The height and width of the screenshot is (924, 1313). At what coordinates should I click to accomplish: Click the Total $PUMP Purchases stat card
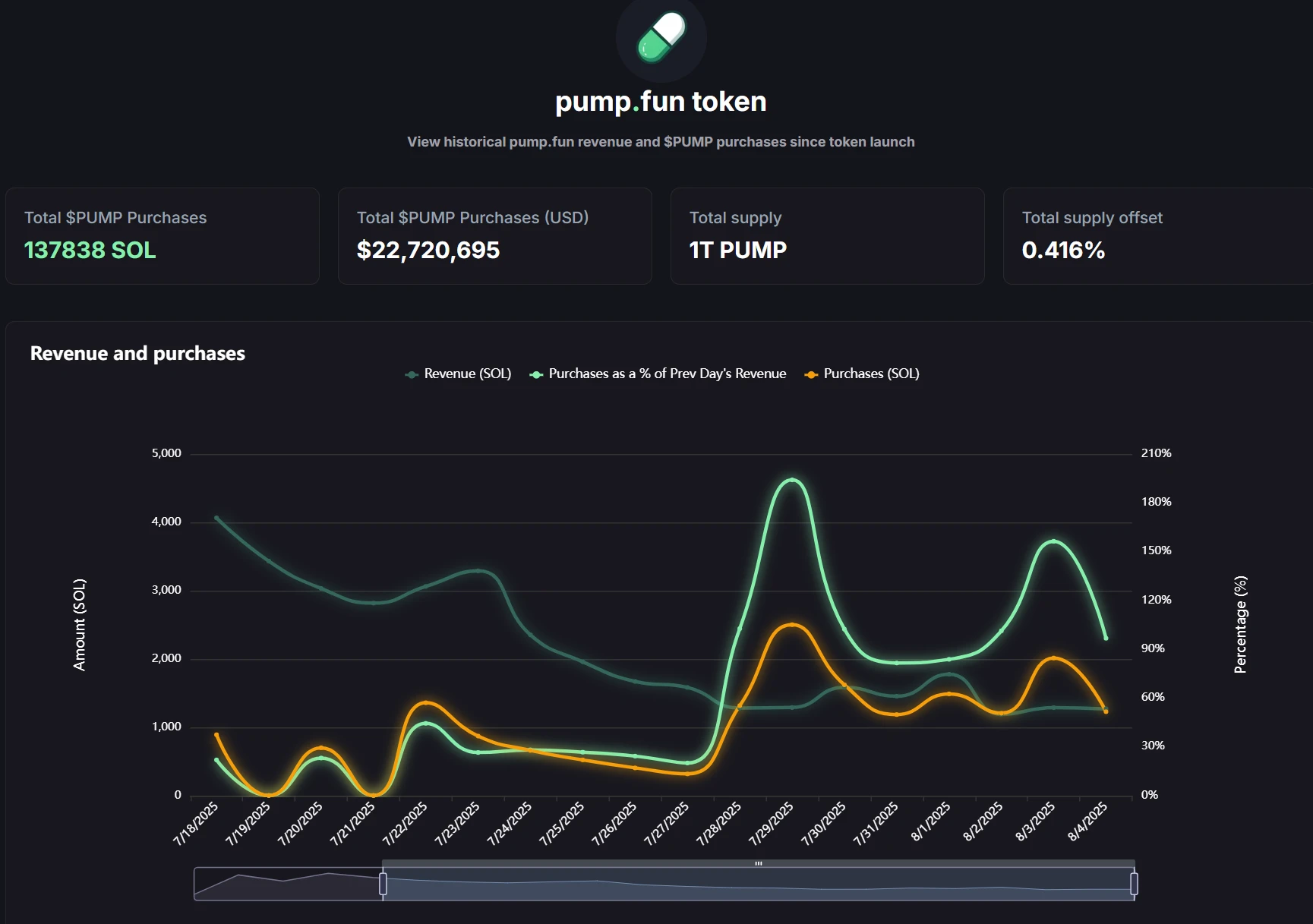point(162,235)
